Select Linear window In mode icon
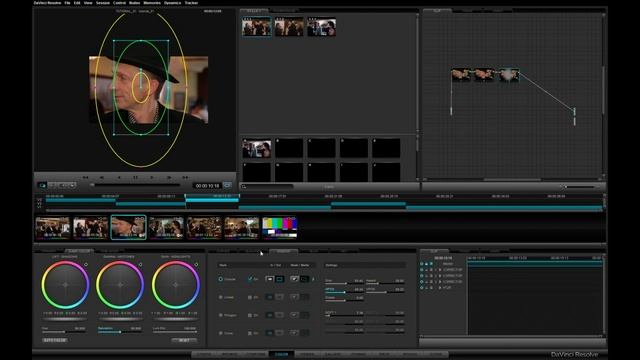 tap(269, 297)
